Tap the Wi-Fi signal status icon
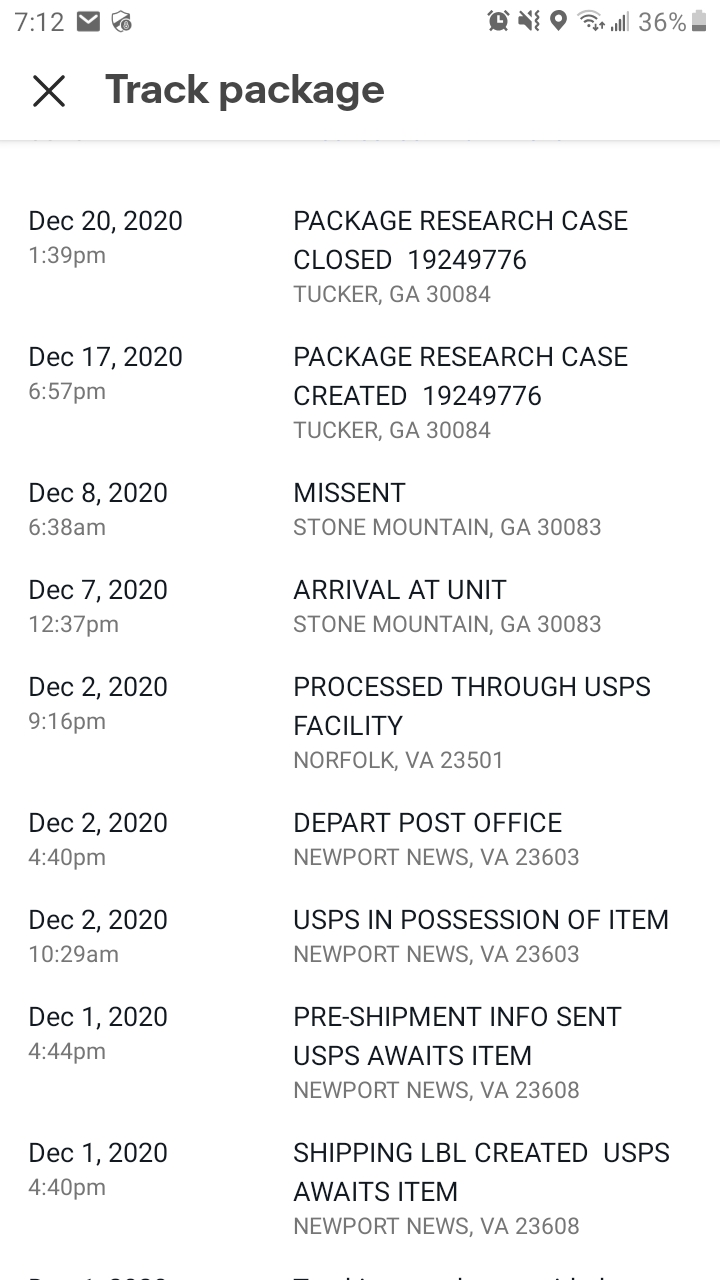720x1280 pixels. coord(590,21)
